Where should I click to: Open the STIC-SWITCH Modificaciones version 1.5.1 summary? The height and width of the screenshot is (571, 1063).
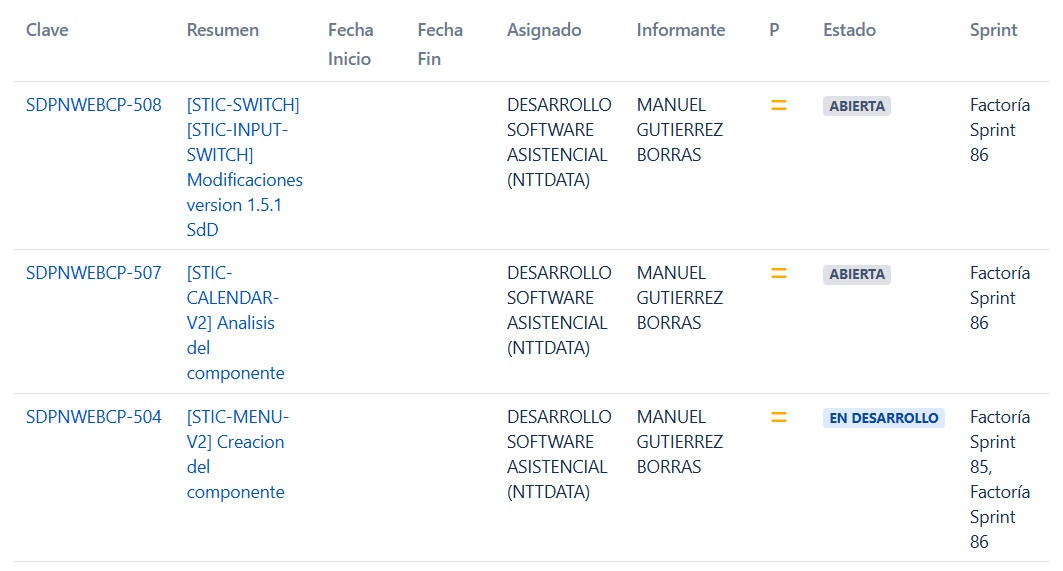(x=245, y=167)
